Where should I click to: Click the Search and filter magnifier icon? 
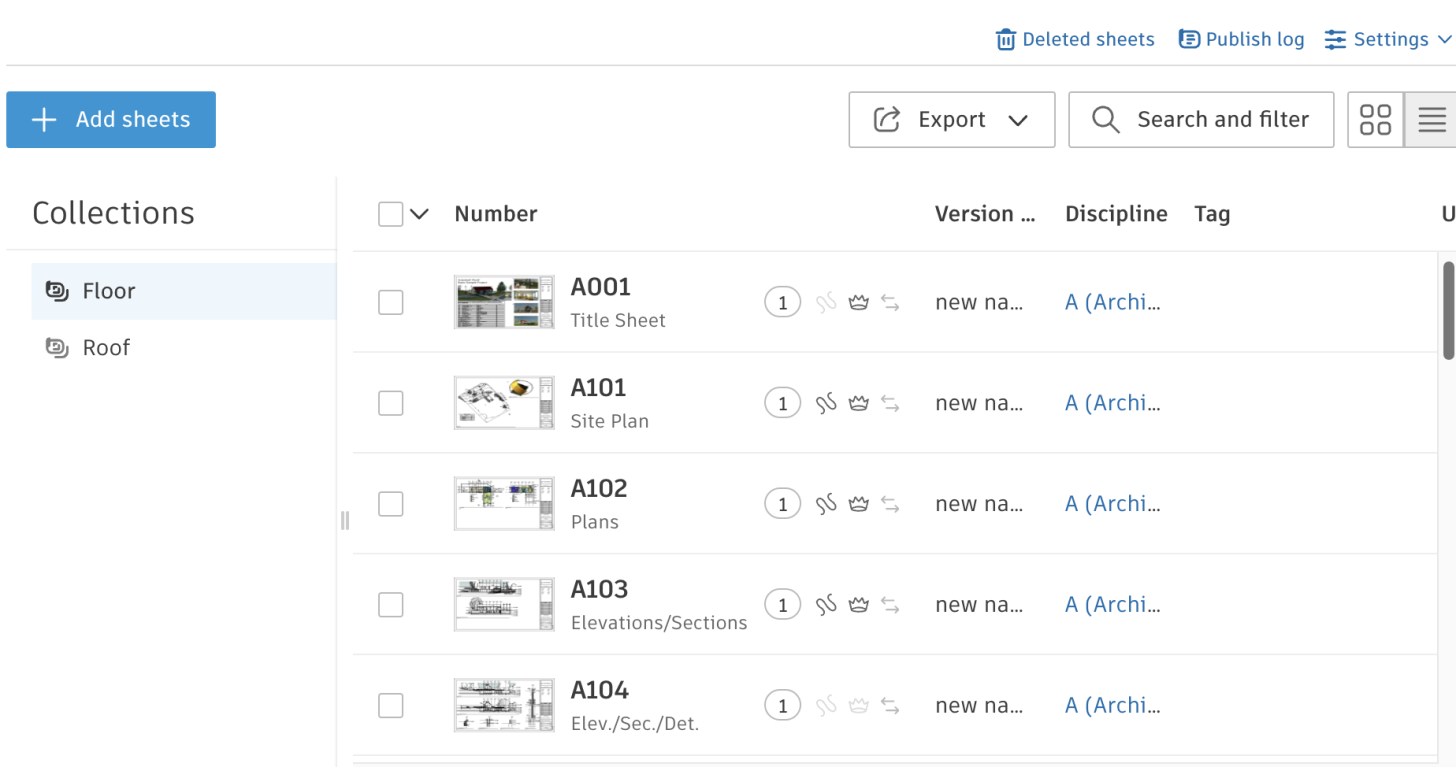pos(1105,119)
